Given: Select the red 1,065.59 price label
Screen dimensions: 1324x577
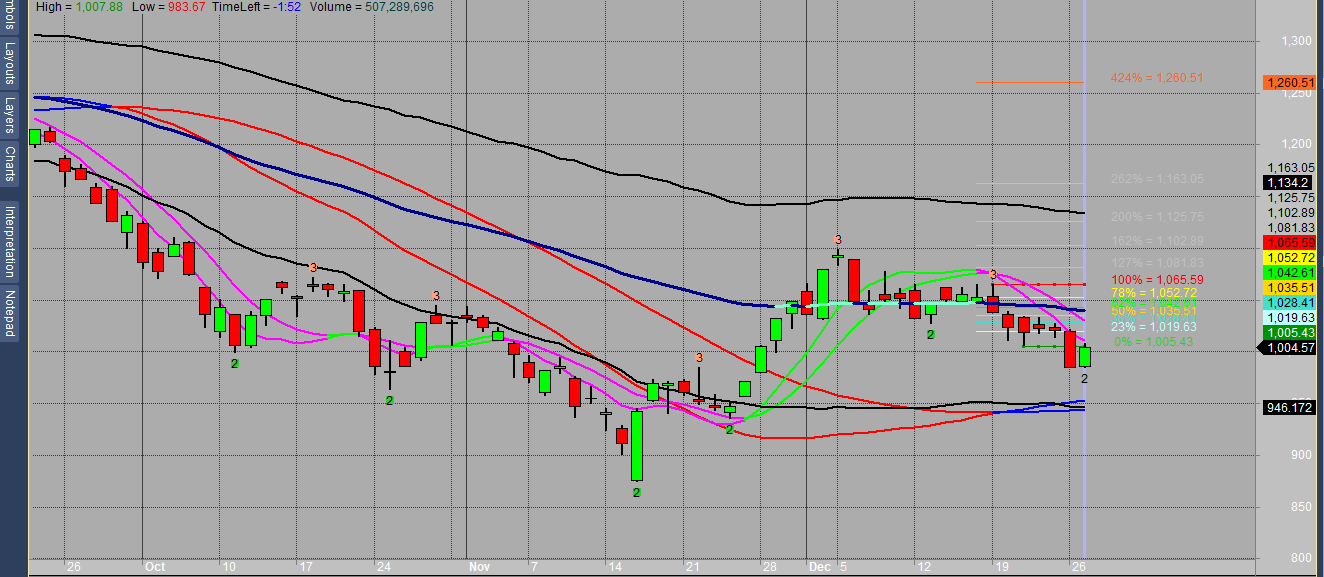Looking at the screenshot, I should [x=1289, y=243].
